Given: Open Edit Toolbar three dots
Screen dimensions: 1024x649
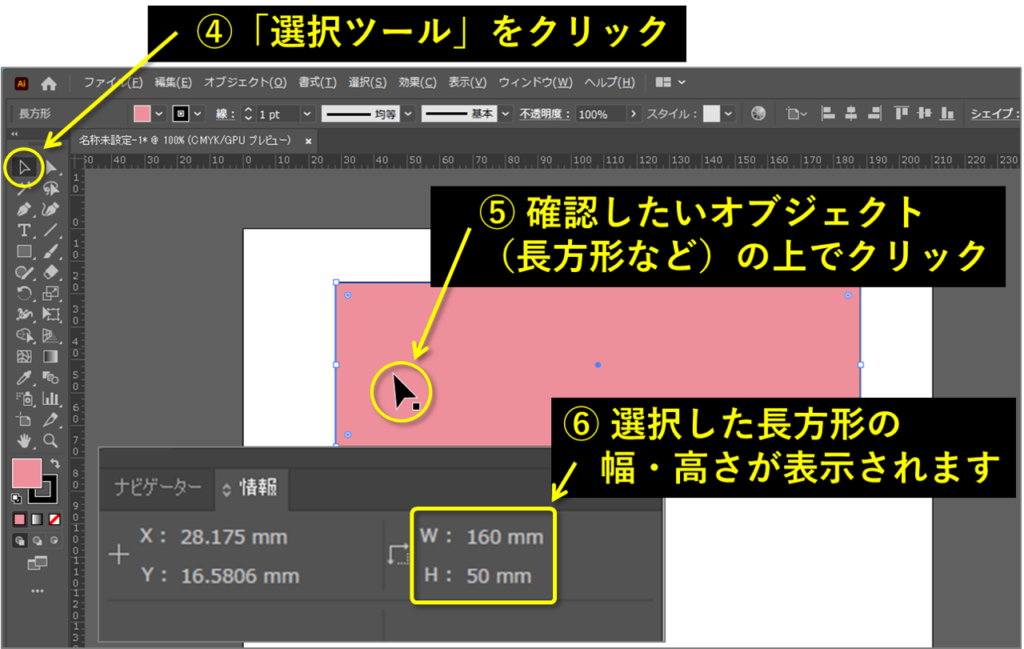Looking at the screenshot, I should click(37, 591).
